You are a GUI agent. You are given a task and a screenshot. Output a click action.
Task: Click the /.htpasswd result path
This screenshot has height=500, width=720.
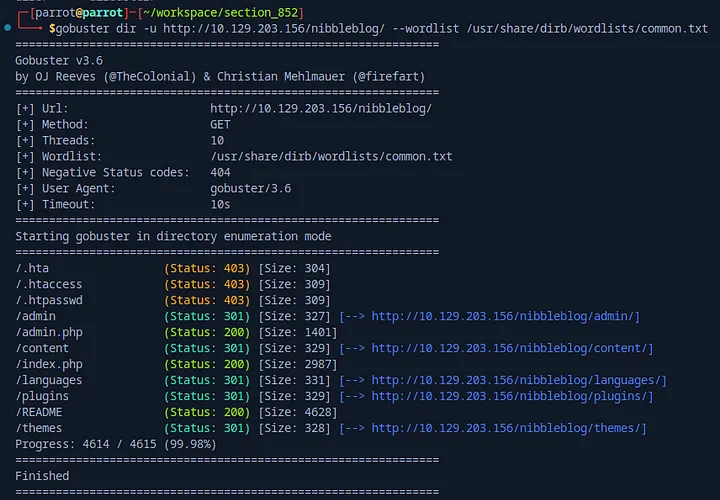coord(50,300)
